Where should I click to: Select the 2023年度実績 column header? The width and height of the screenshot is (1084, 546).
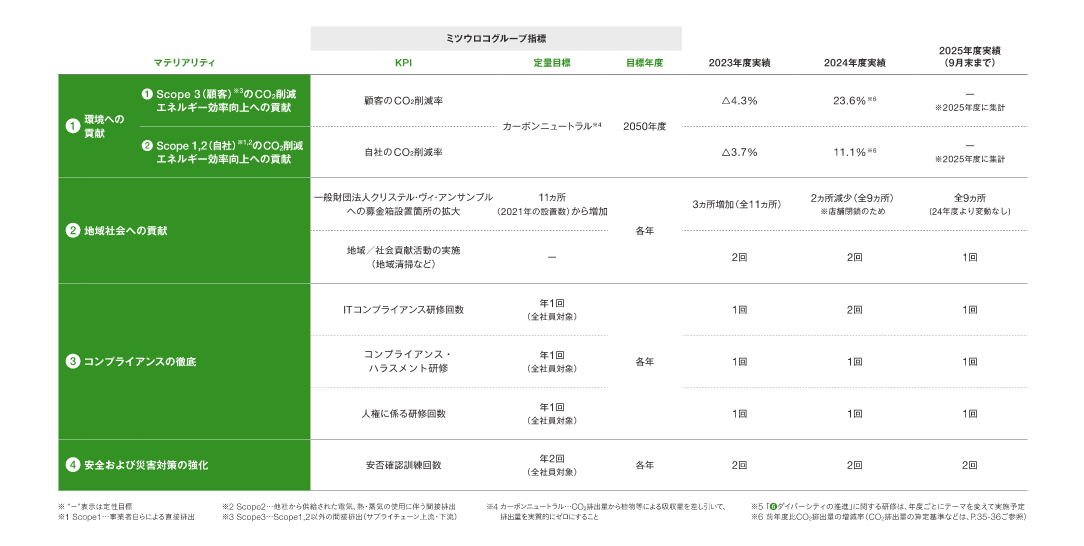coord(739,63)
